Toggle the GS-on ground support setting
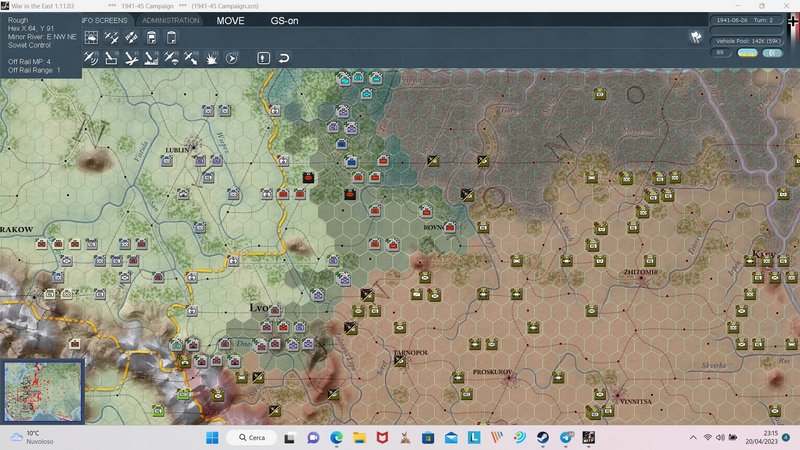The height and width of the screenshot is (450, 800). coord(284,21)
